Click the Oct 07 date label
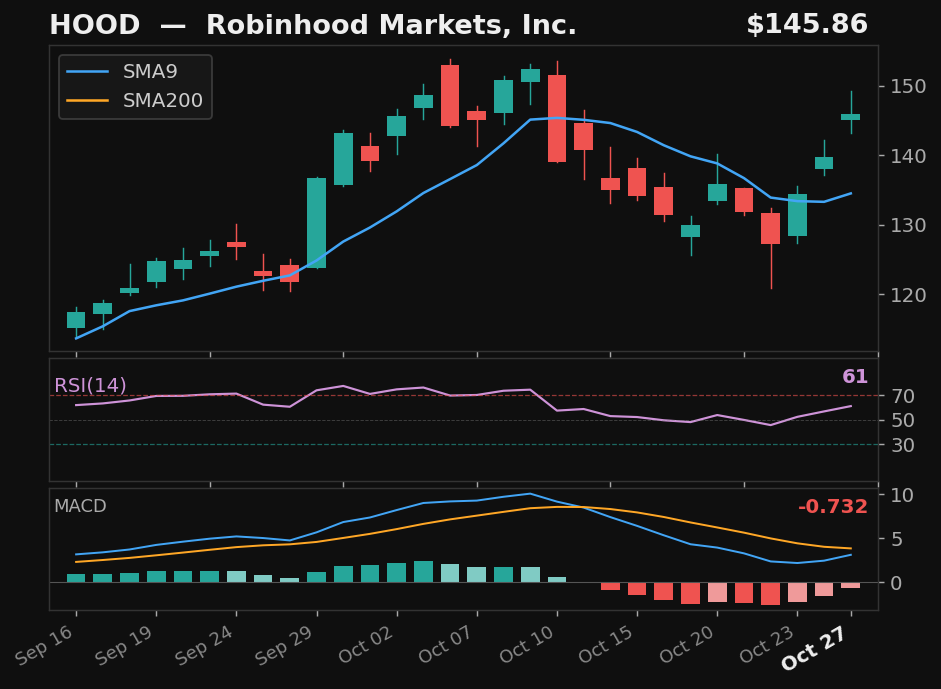941x689 pixels. pos(446,644)
